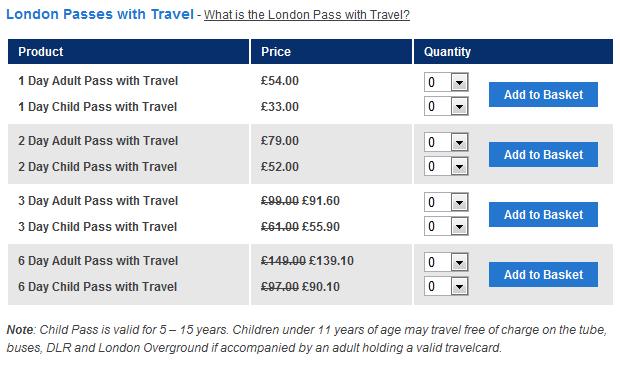
Task: Add 1 Day passes to basket
Action: 543,94
